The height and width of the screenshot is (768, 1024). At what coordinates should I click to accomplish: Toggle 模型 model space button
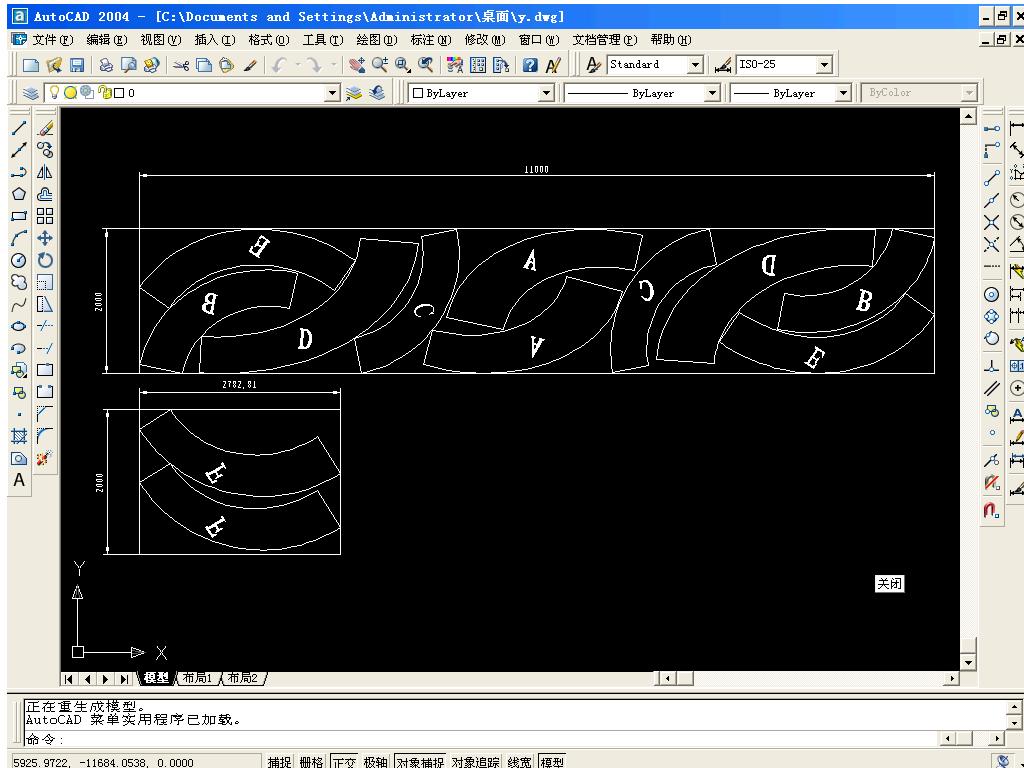[552, 761]
